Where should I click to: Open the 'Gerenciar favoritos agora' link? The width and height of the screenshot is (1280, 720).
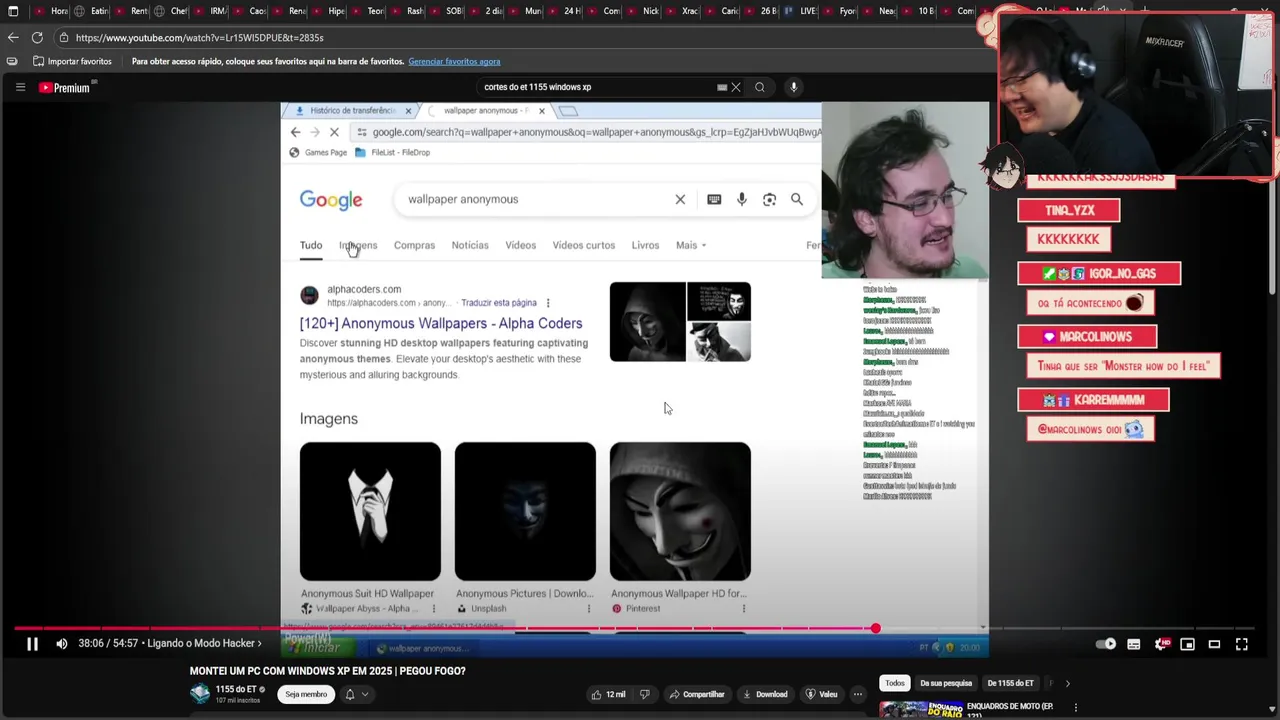click(454, 61)
